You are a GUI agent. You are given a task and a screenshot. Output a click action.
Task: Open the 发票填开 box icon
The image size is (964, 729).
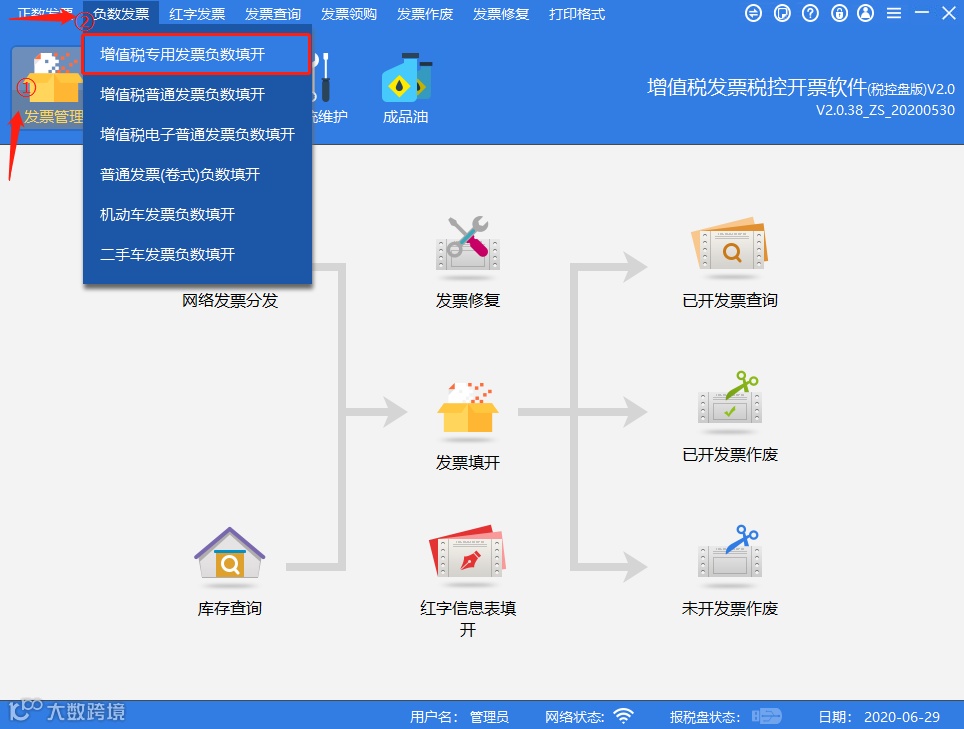pyautogui.click(x=468, y=408)
